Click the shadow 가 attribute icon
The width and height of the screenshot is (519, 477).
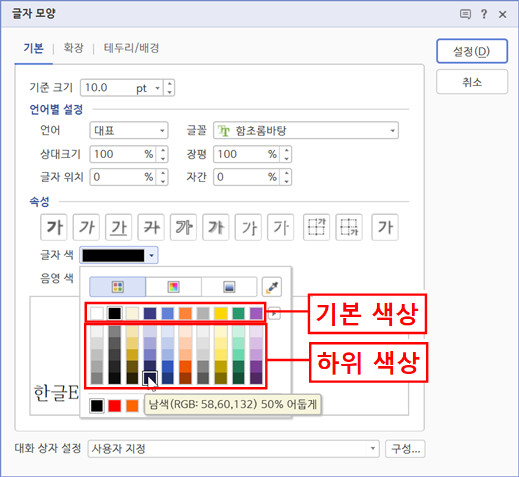coord(216,227)
